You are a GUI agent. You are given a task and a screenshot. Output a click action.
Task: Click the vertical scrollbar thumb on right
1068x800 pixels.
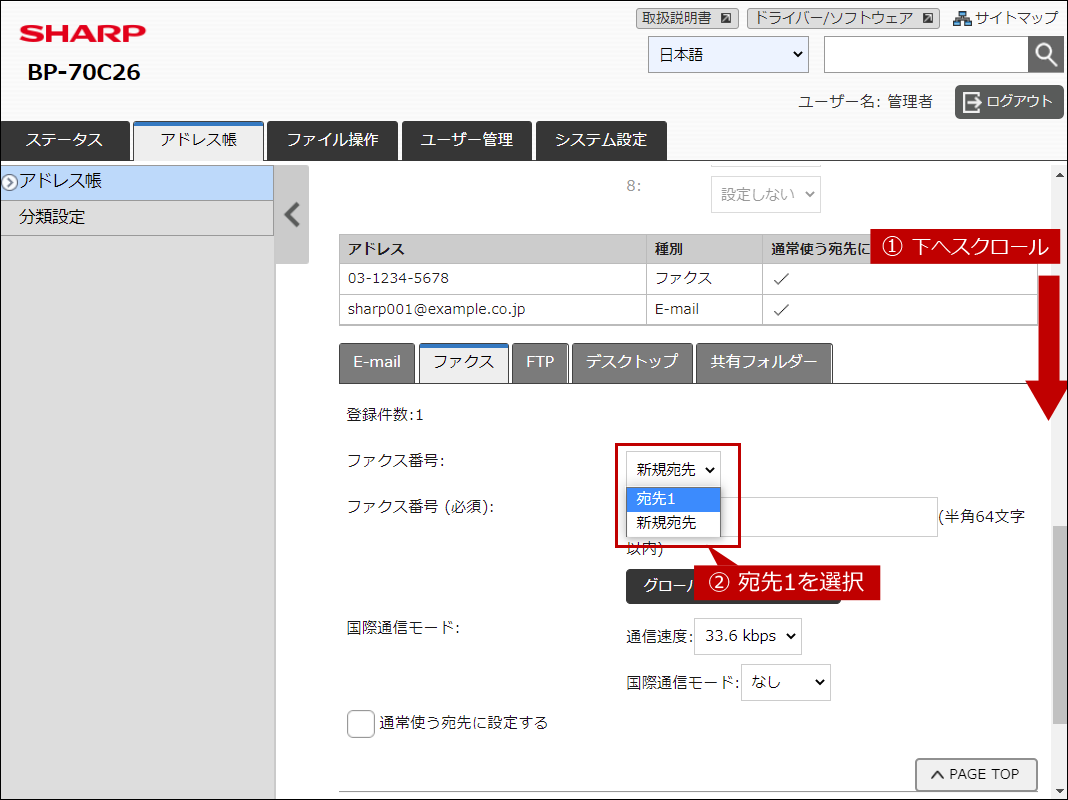click(1059, 620)
